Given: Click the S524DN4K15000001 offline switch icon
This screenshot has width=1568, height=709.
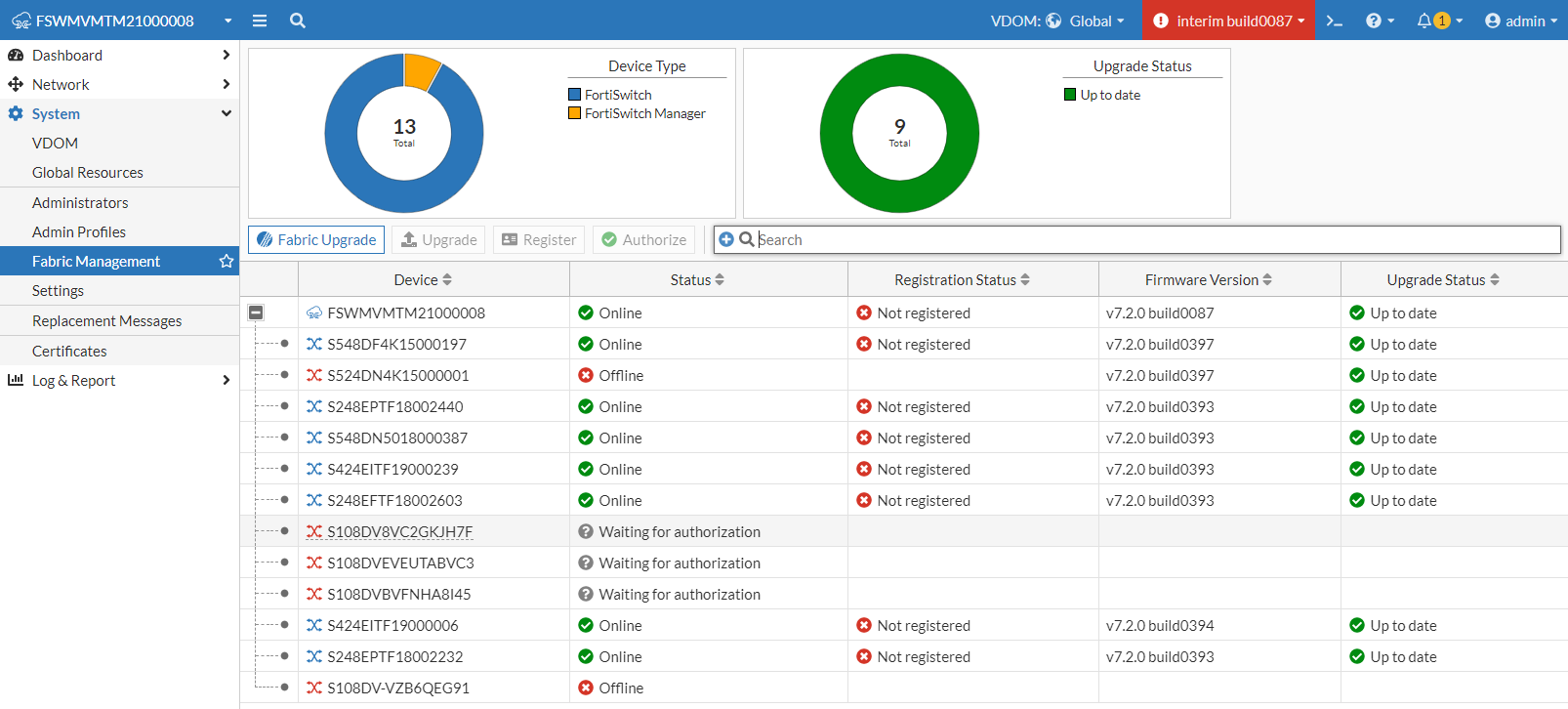Looking at the screenshot, I should (314, 376).
